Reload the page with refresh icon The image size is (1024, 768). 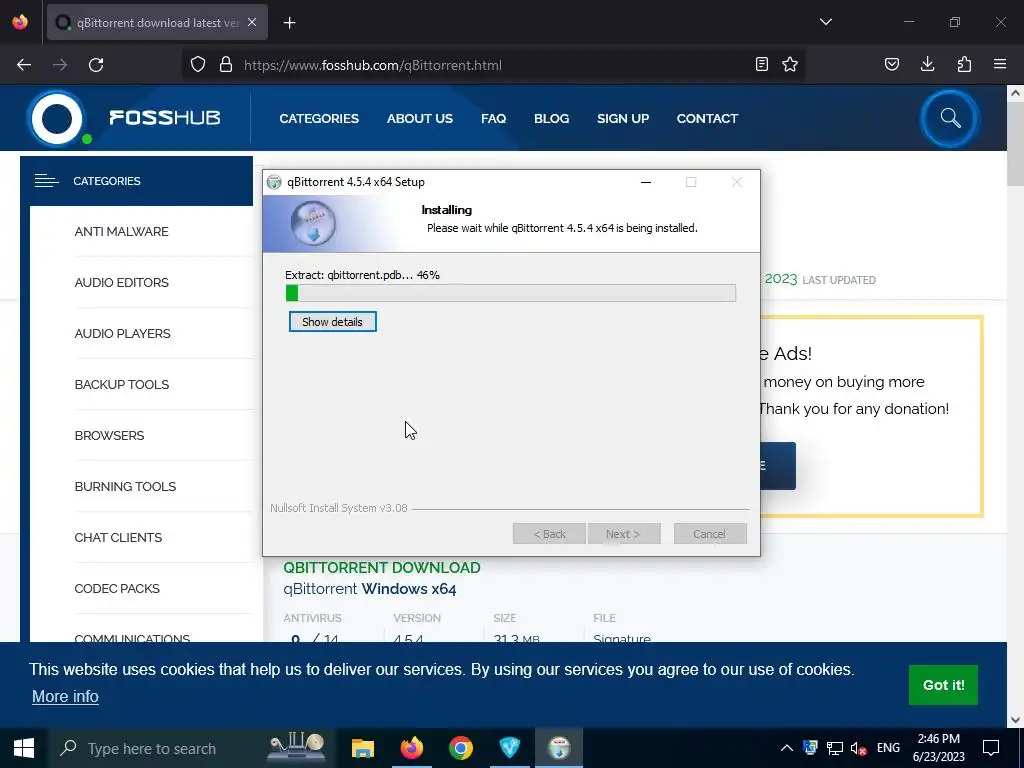coord(96,65)
